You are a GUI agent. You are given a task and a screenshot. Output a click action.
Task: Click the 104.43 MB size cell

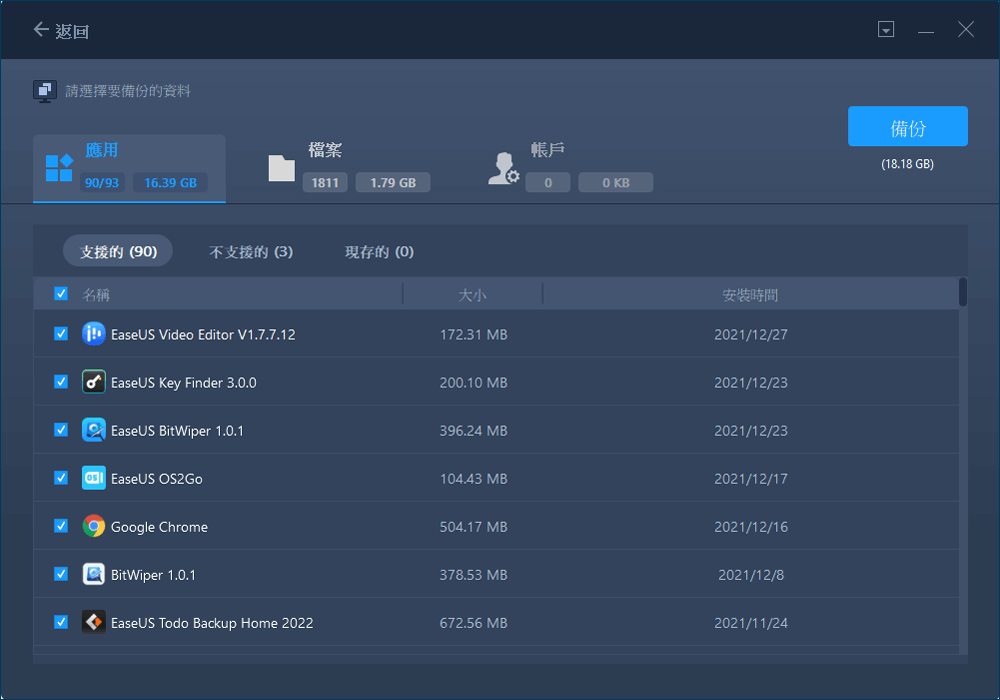coord(473,479)
